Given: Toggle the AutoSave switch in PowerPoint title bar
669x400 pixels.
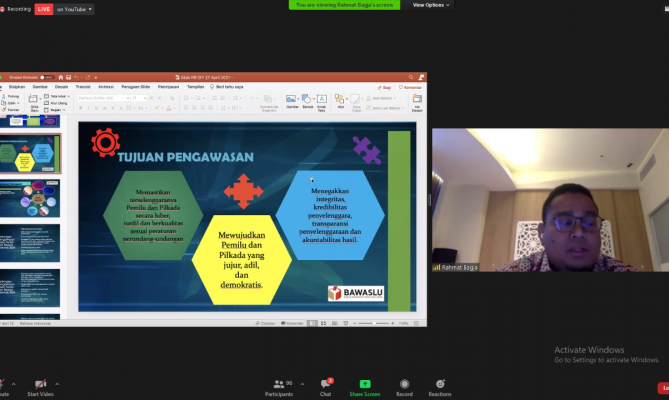Looking at the screenshot, I should [x=48, y=77].
